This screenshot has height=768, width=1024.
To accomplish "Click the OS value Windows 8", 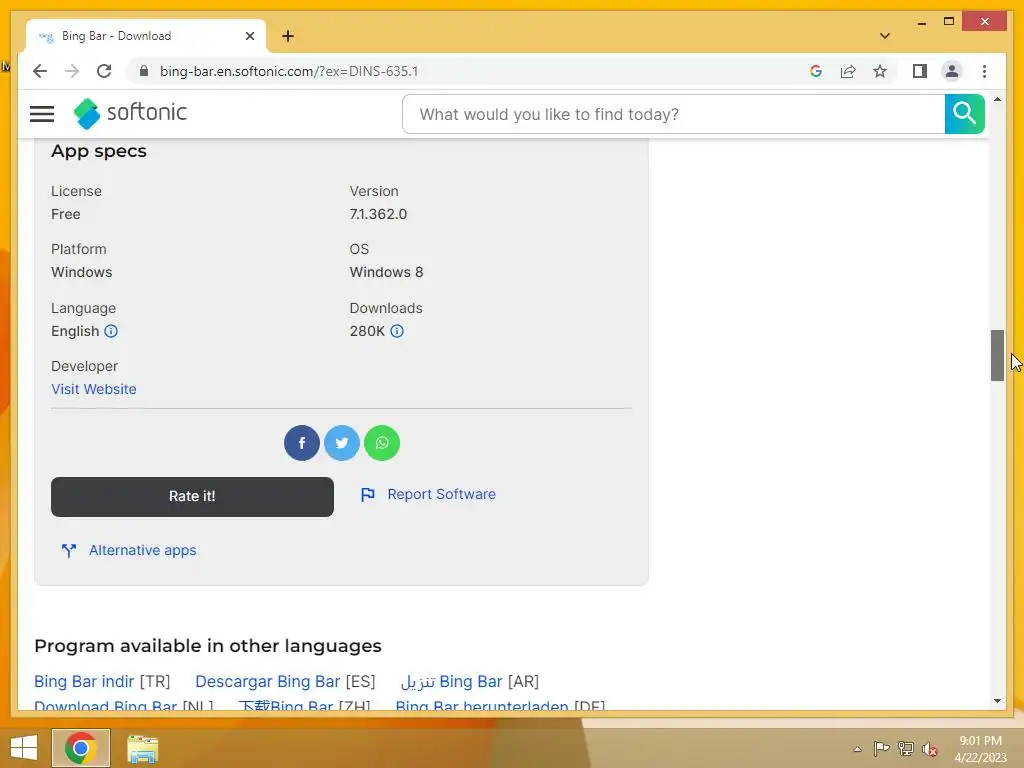I will (386, 272).
